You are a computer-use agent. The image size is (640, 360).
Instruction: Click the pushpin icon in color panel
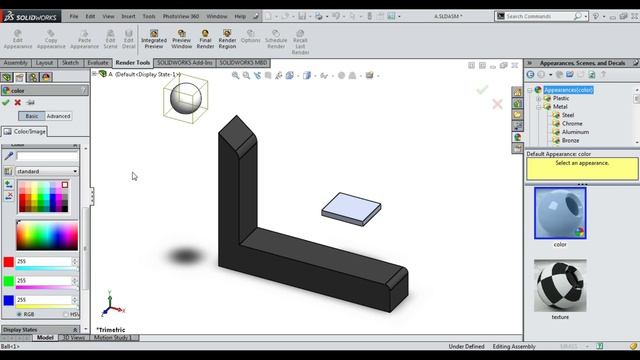click(x=30, y=102)
